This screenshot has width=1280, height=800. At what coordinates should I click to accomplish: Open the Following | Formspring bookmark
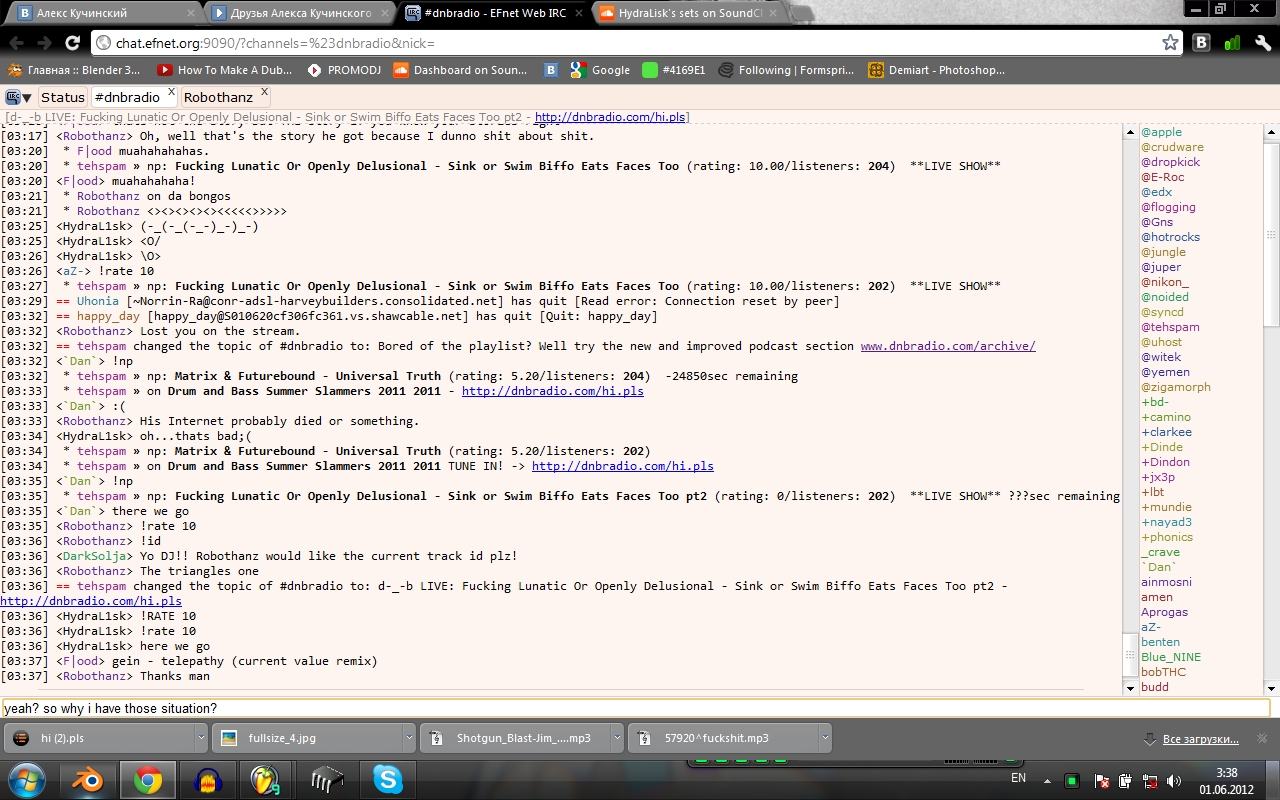[x=787, y=70]
